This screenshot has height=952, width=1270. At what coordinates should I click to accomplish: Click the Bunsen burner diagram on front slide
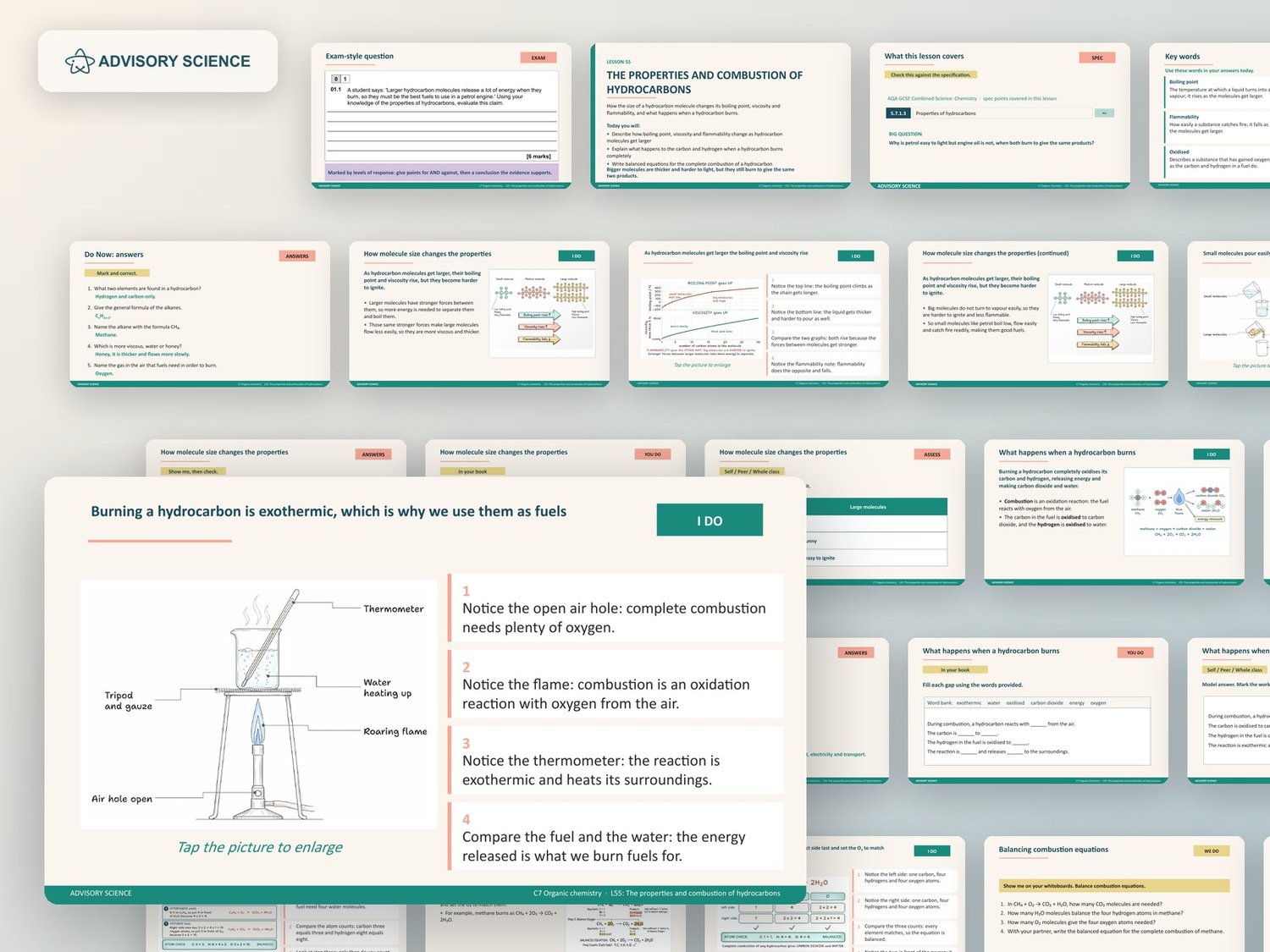pos(260,704)
